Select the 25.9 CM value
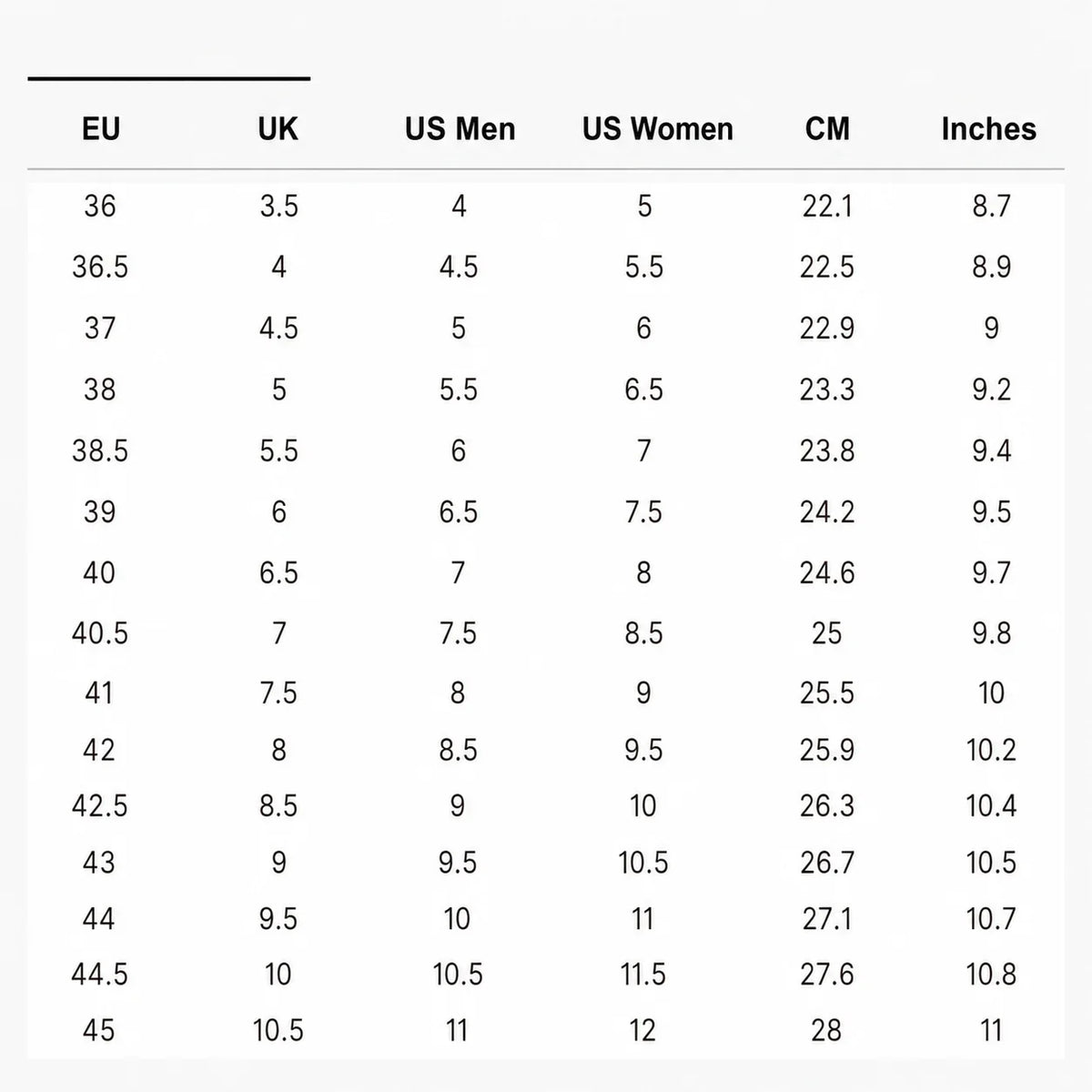This screenshot has height=1092, width=1092. click(x=827, y=751)
